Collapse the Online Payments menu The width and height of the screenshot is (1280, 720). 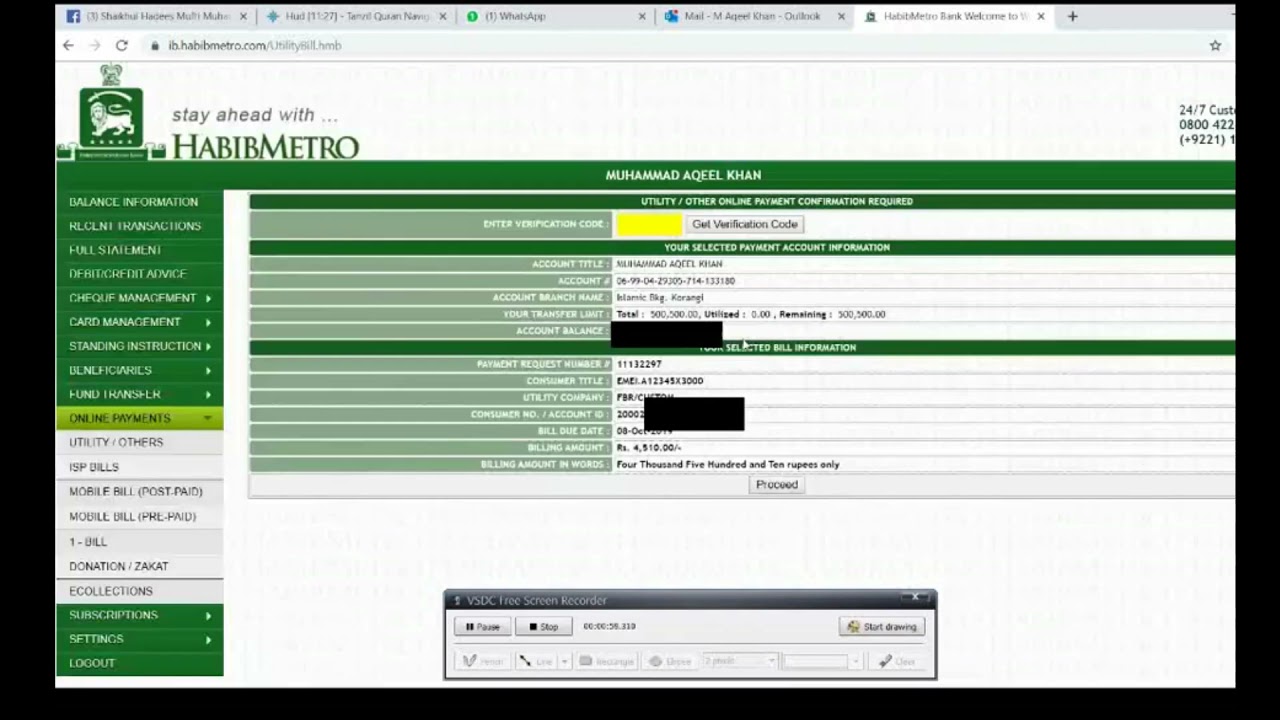click(x=139, y=418)
